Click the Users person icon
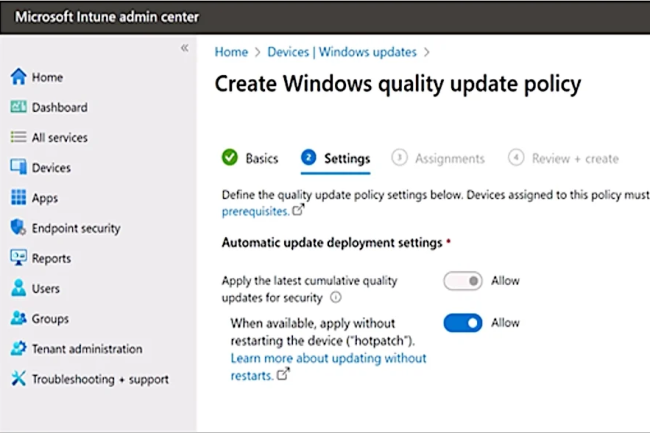The image size is (650, 433). 18,289
